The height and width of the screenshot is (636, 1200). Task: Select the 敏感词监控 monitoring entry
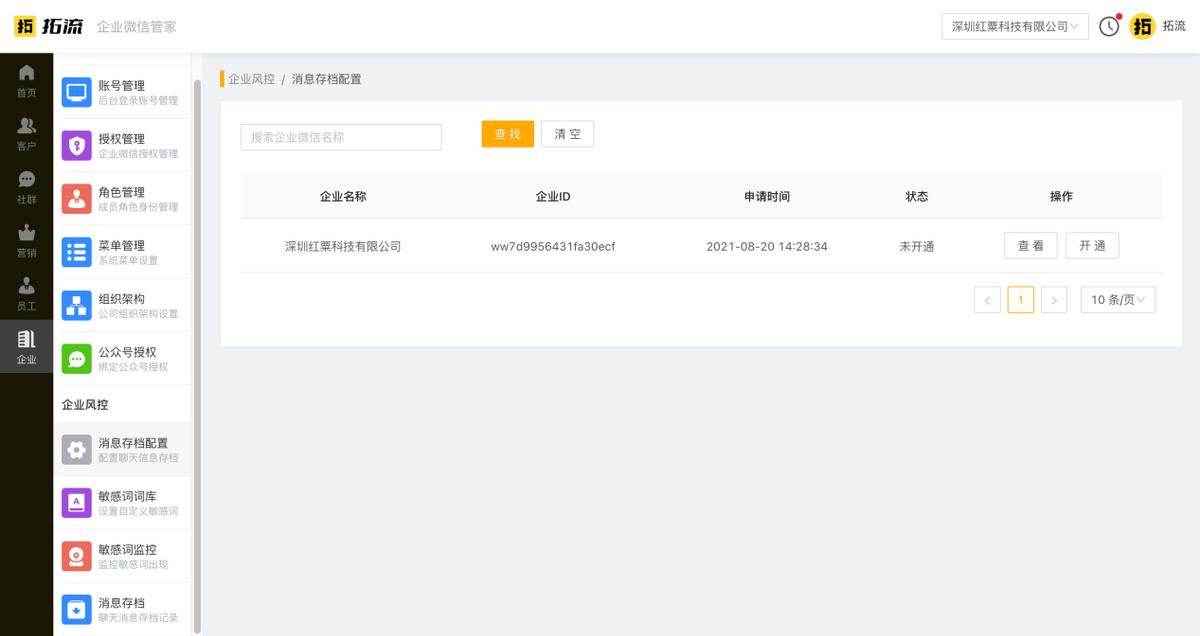120,555
